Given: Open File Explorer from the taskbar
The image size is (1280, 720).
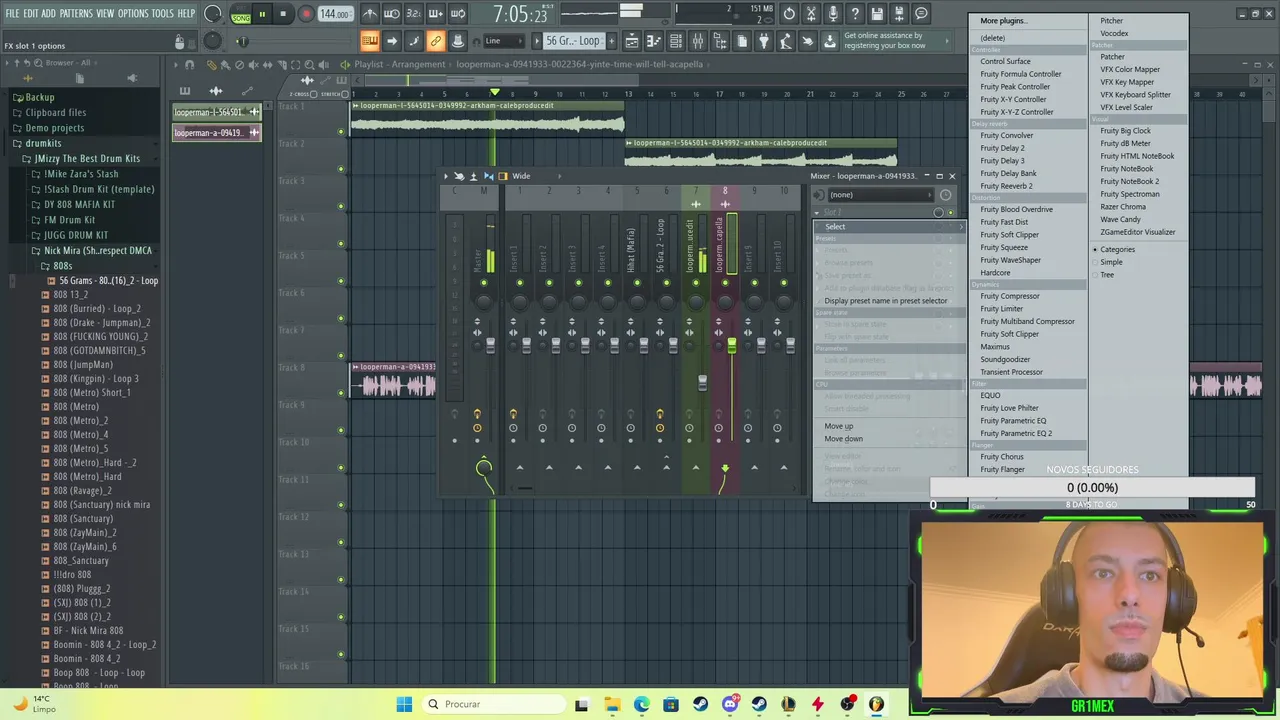Looking at the screenshot, I should click(612, 705).
